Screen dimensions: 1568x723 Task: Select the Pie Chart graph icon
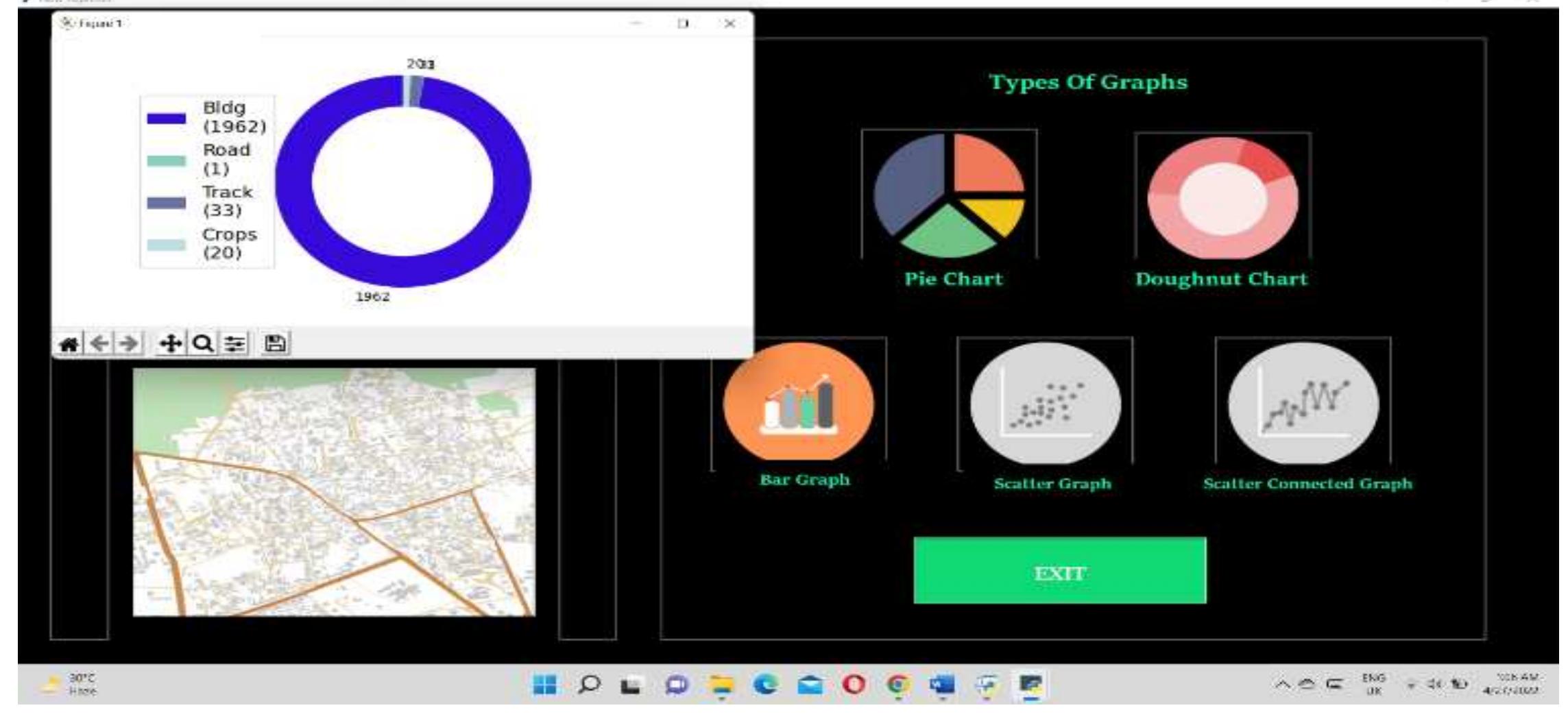click(949, 195)
